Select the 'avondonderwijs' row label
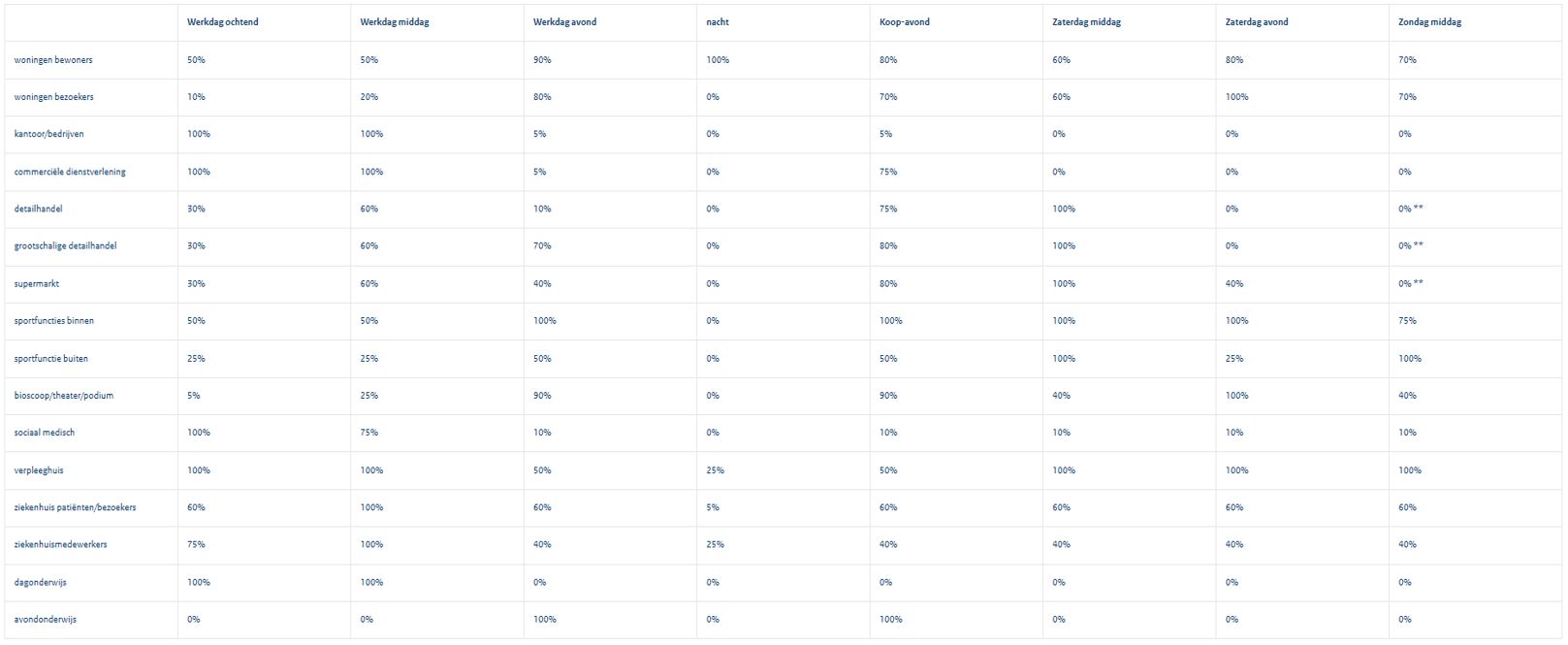 pos(46,620)
